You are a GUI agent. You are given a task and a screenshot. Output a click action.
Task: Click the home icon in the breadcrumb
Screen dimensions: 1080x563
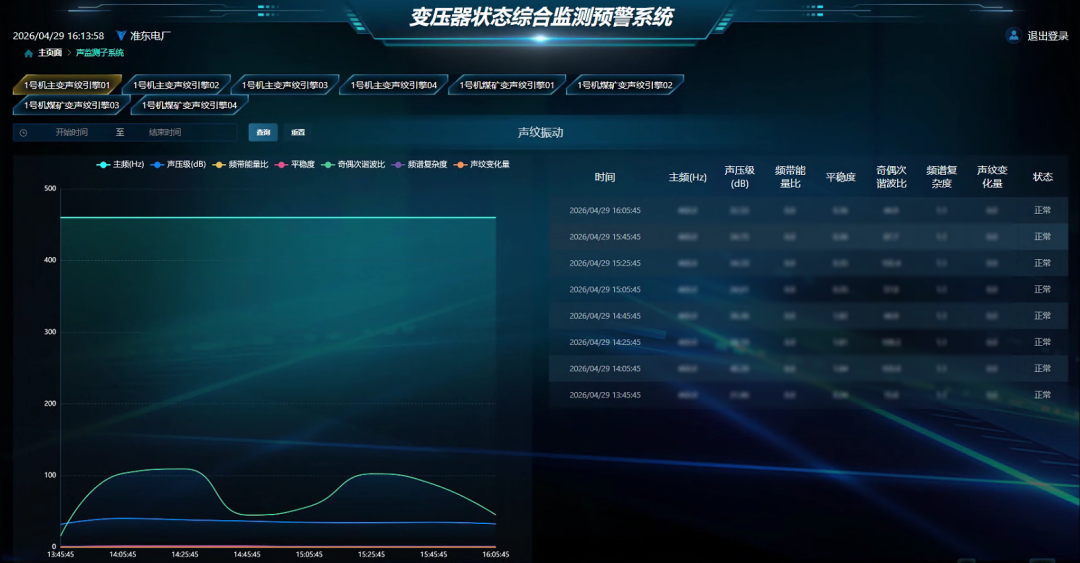[28, 53]
